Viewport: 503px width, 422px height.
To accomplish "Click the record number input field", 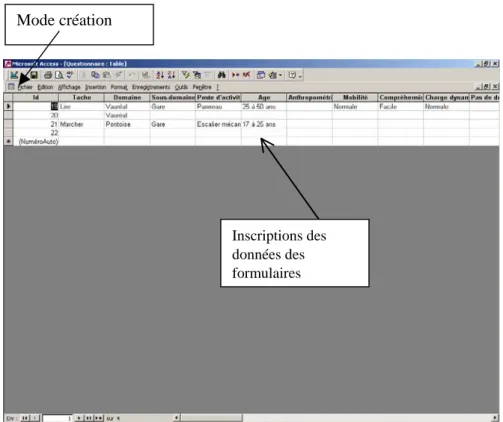I will 58,418.
